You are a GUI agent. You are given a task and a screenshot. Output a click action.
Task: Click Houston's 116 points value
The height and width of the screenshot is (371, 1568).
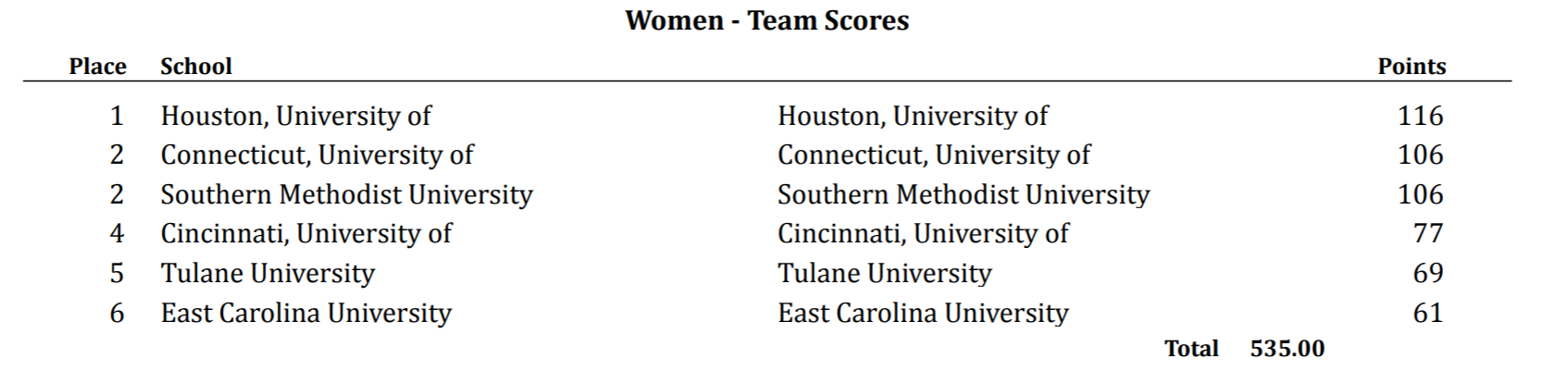[1421, 116]
